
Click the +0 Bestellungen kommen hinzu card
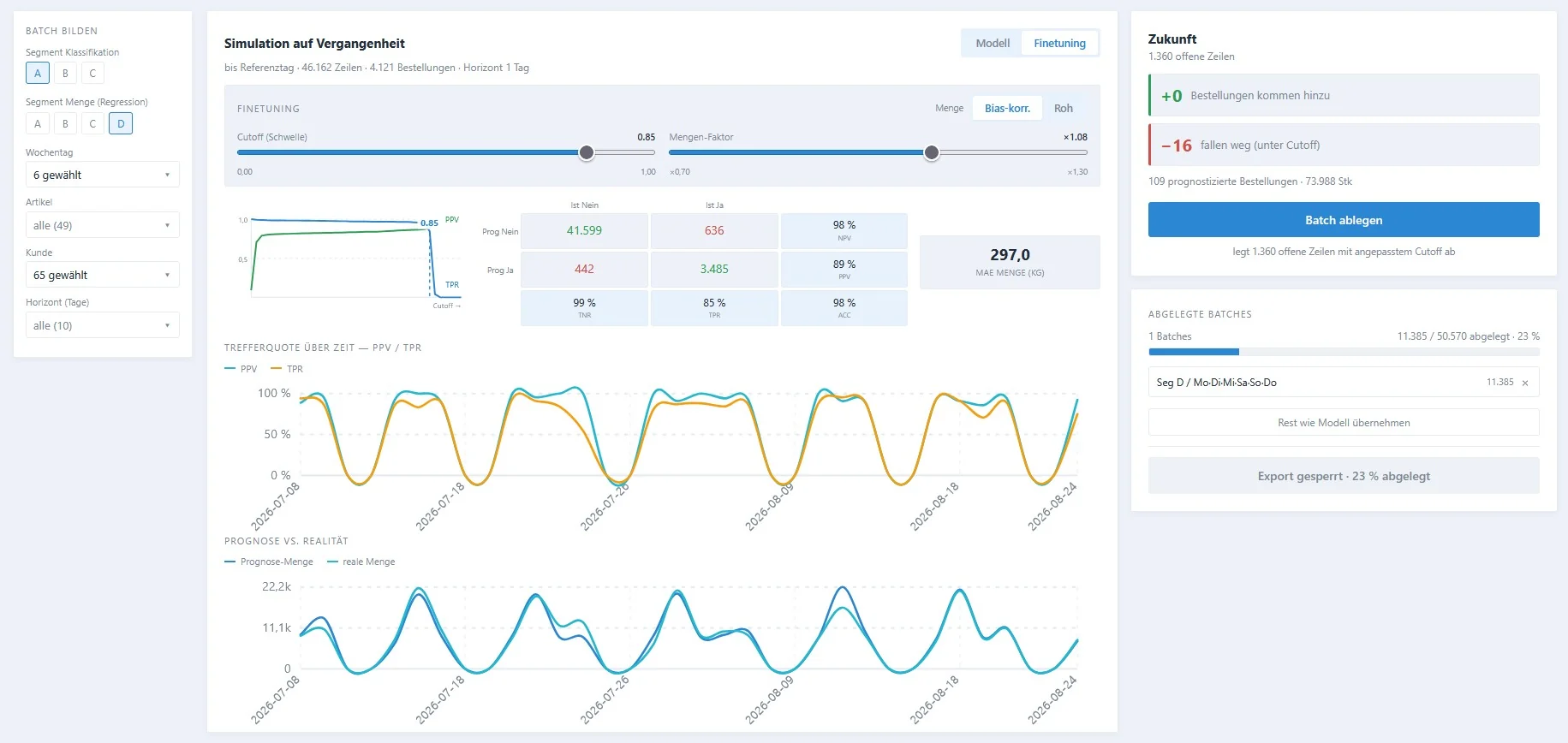pos(1344,95)
